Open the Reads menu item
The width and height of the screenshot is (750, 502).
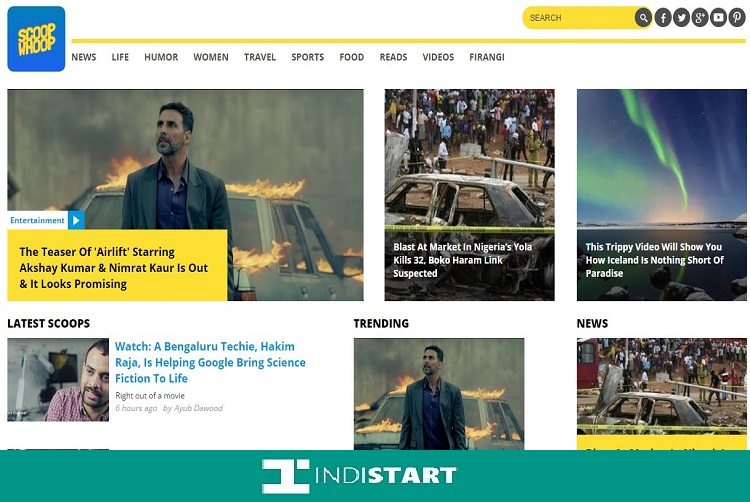click(393, 57)
